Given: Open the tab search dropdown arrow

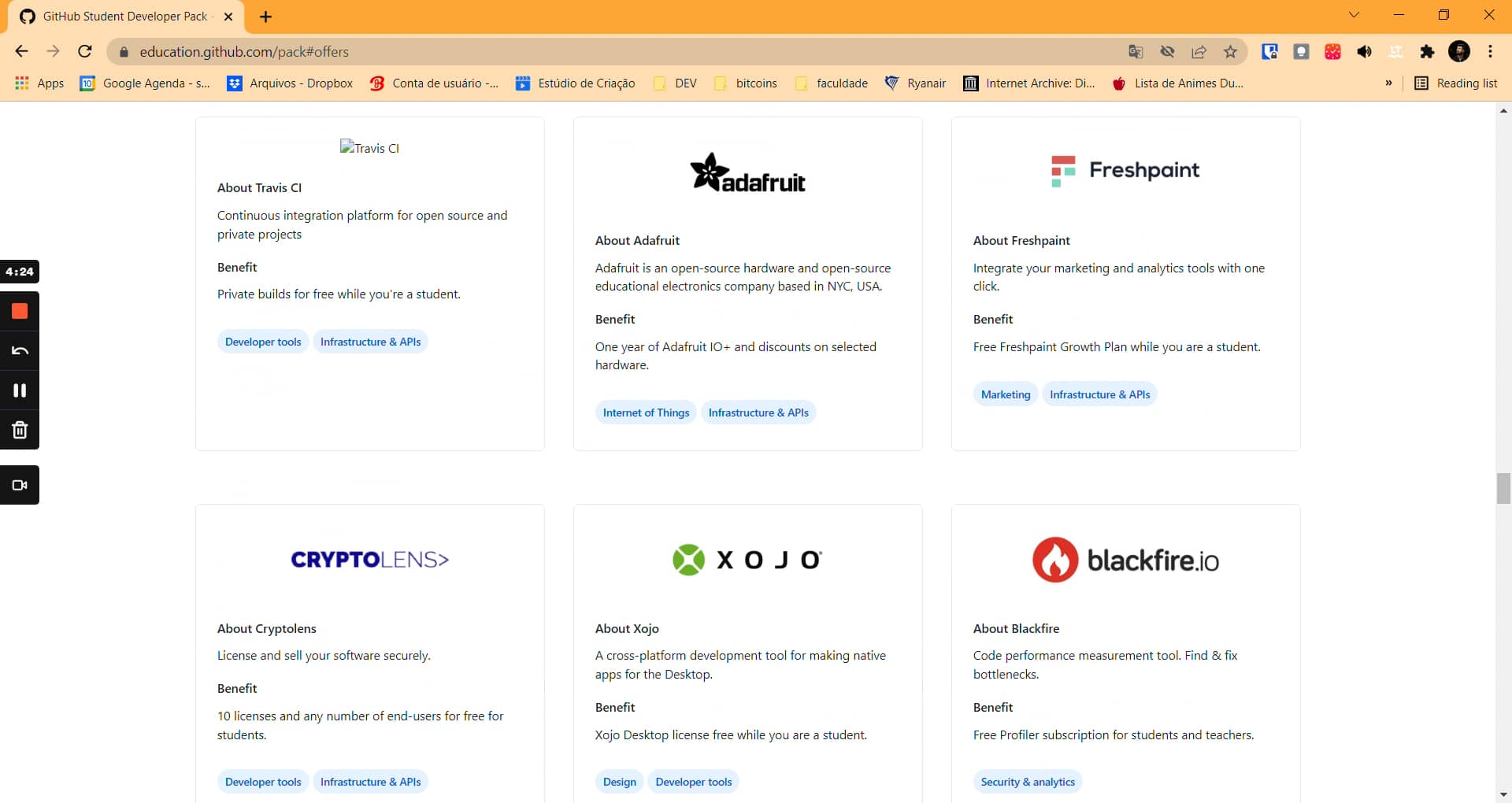Looking at the screenshot, I should pyautogui.click(x=1354, y=15).
